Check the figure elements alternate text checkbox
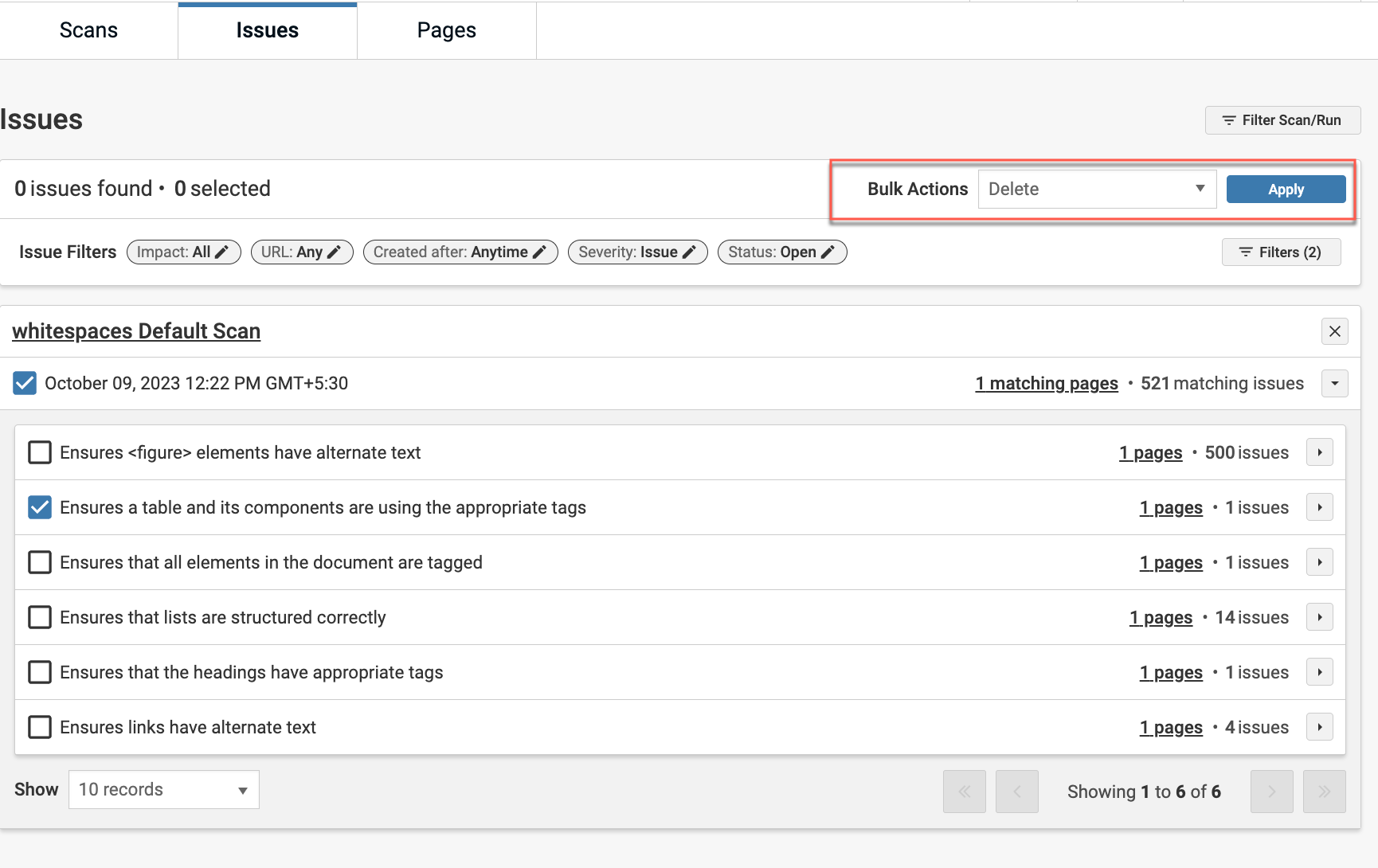 coord(40,452)
